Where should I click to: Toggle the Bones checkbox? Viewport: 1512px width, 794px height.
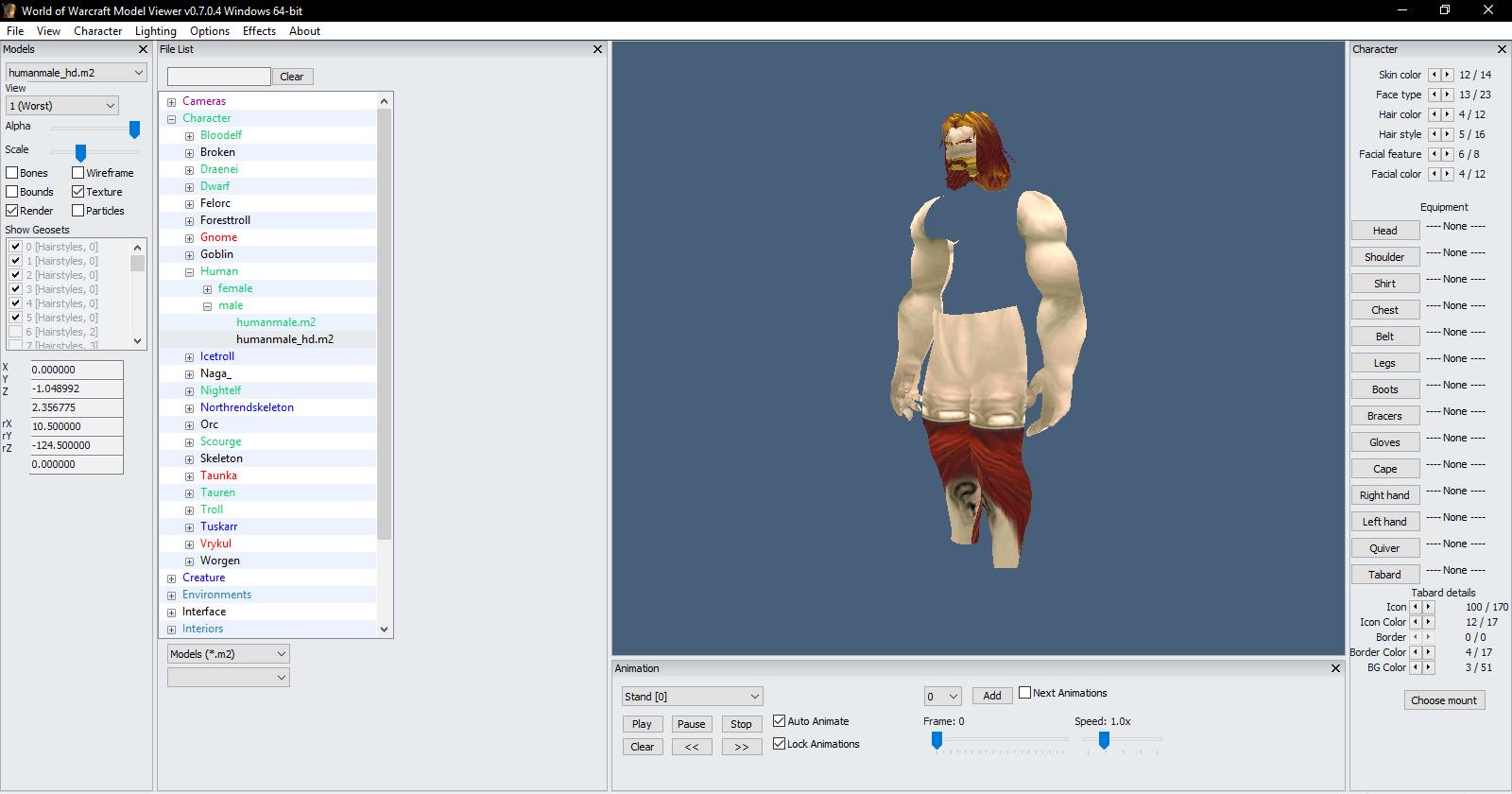coord(12,173)
